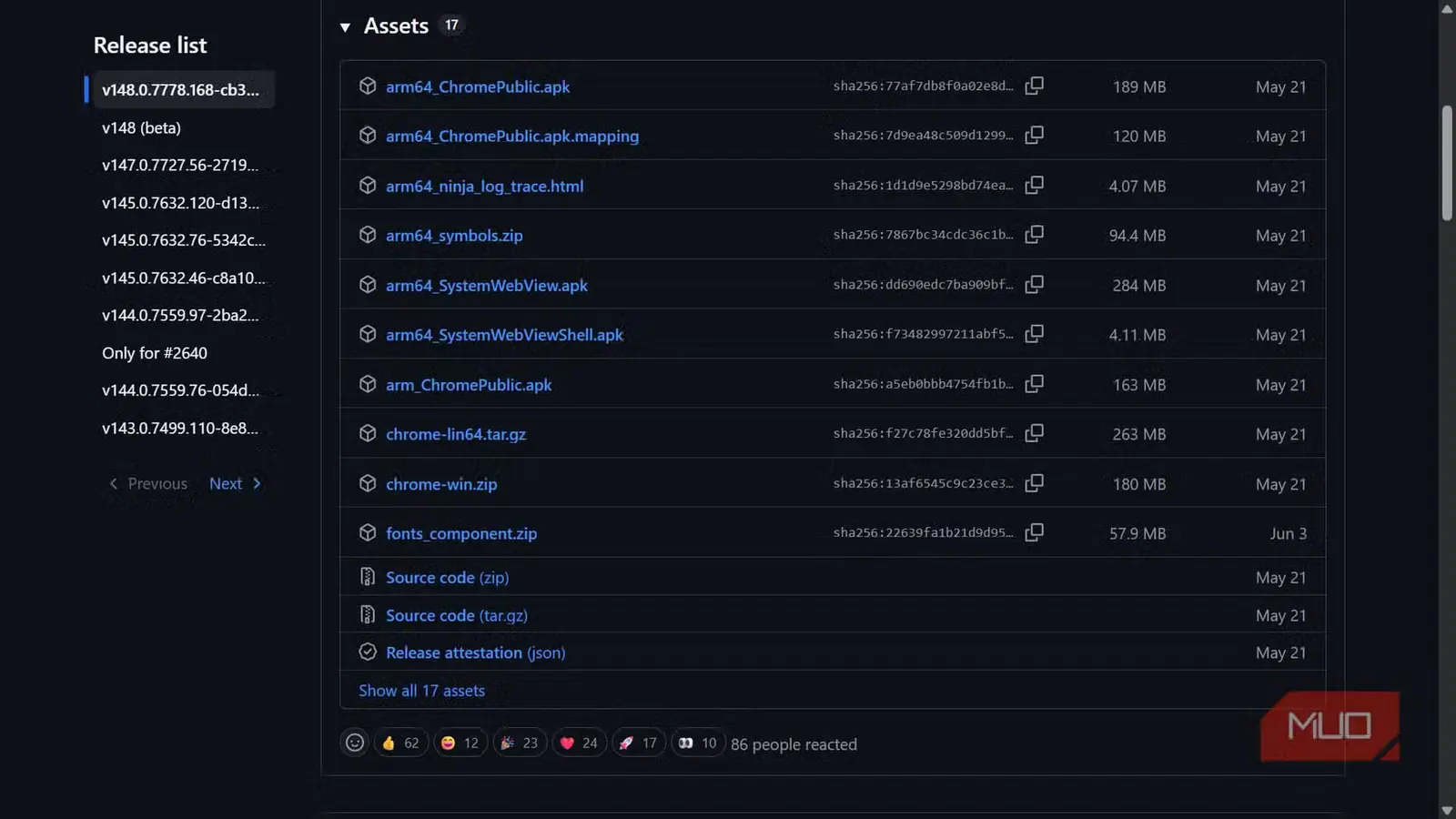
Task: Click the "86 people reacted" text
Action: point(794,744)
